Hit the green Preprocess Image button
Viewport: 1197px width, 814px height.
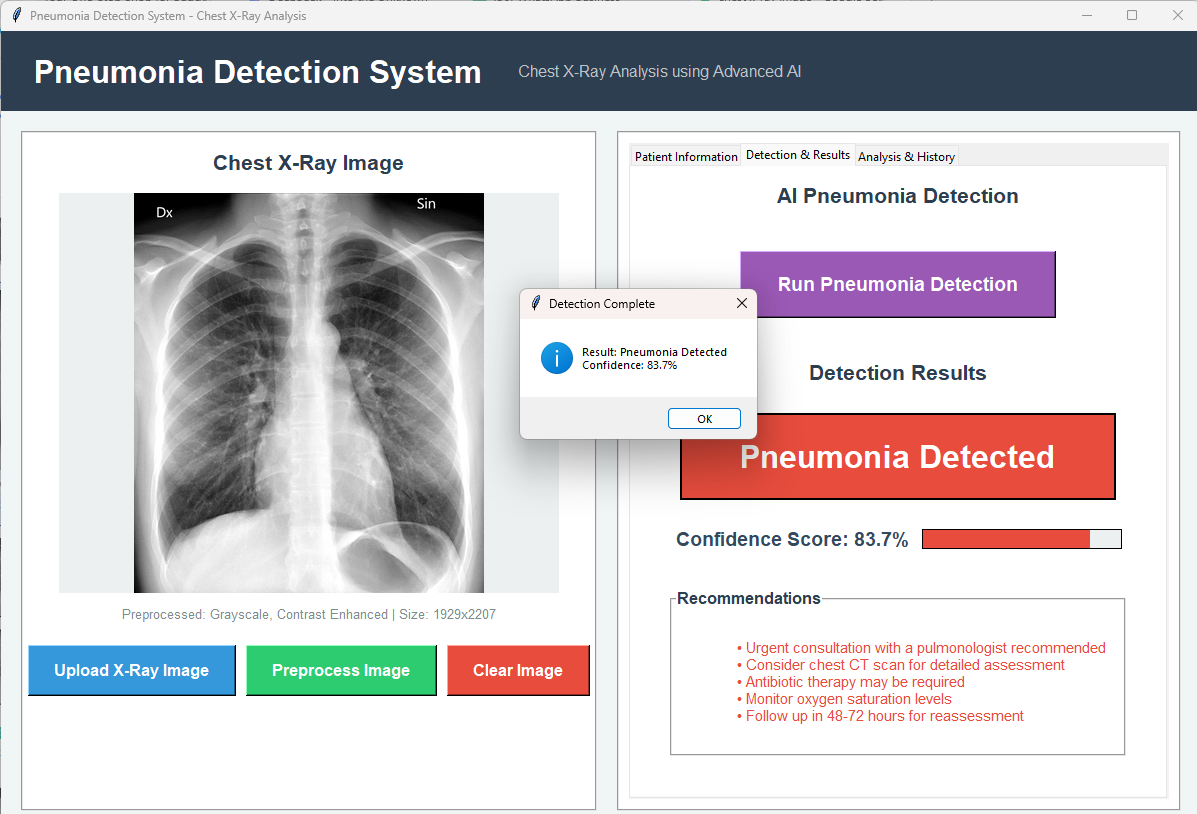pyautogui.click(x=341, y=670)
